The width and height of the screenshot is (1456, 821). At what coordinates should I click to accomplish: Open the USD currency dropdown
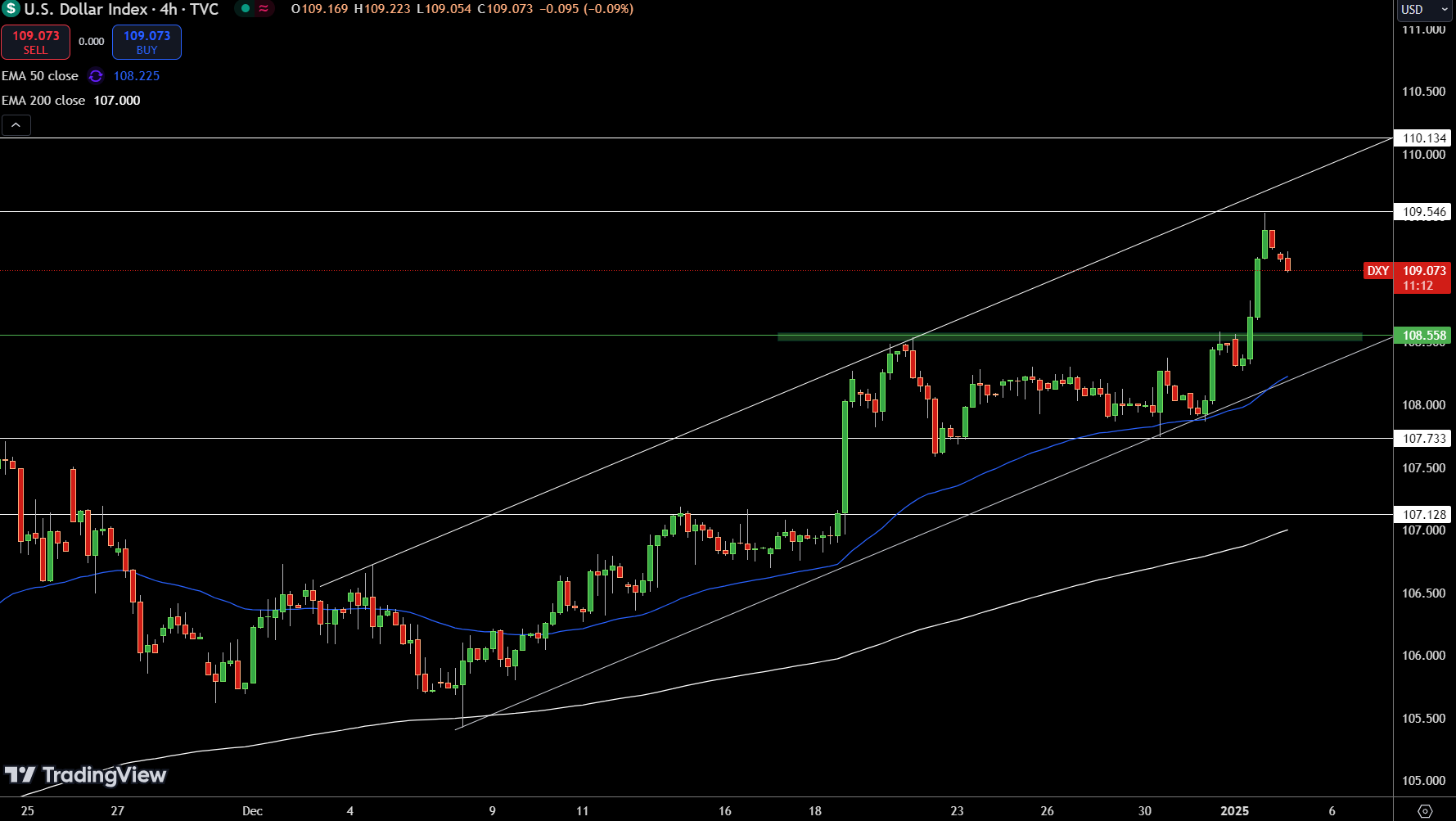(1424, 10)
